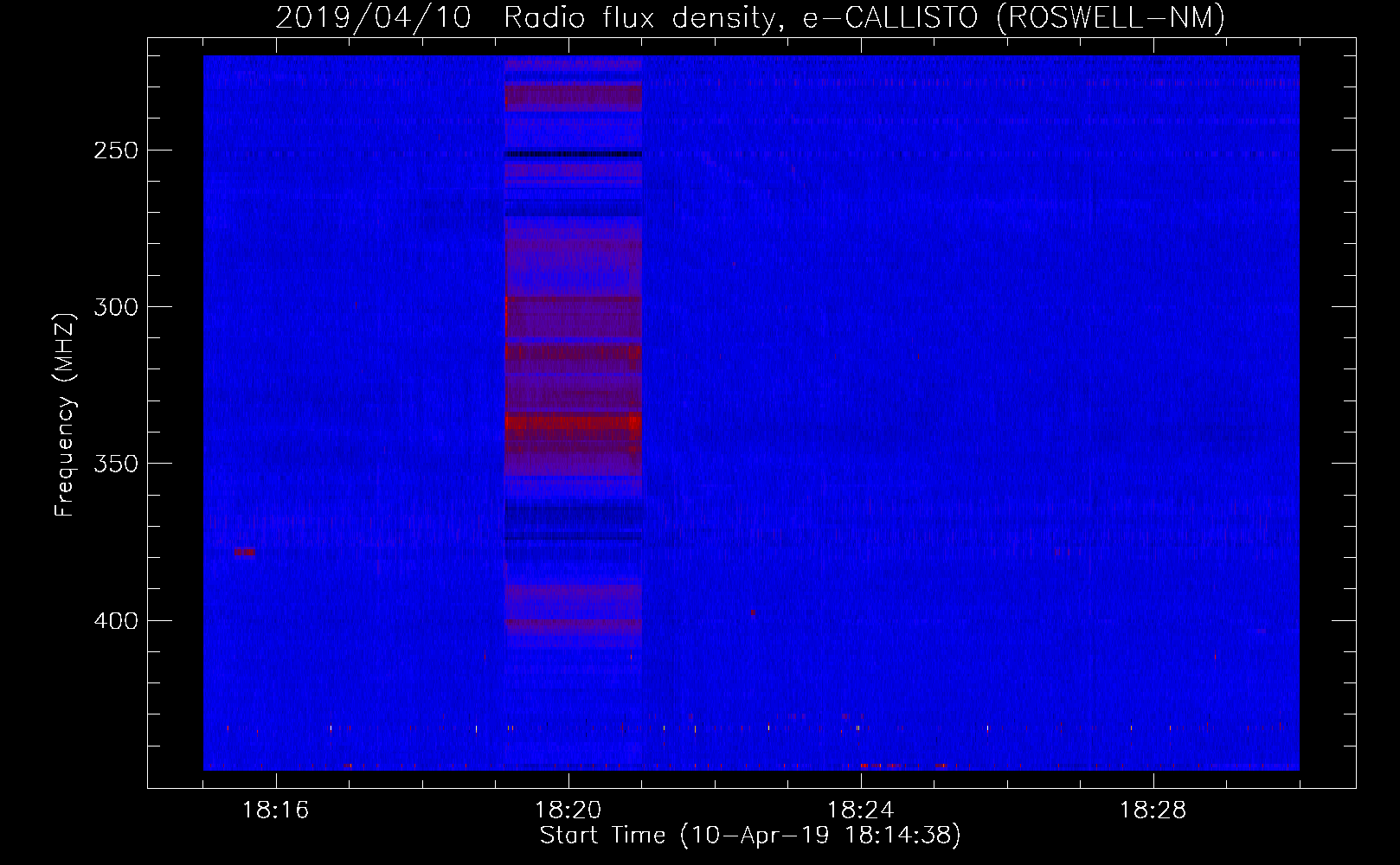Viewport: 1400px width, 865px height.
Task: Select the 350 frequency axis label
Action: pos(116,464)
